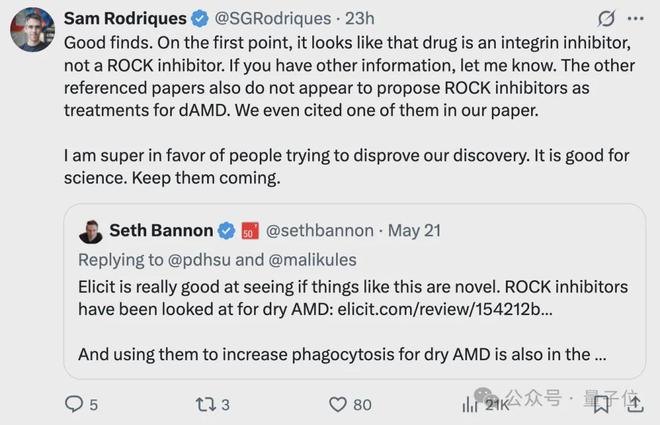Bookmark the tweet by Sam Rodrigues

[600, 404]
